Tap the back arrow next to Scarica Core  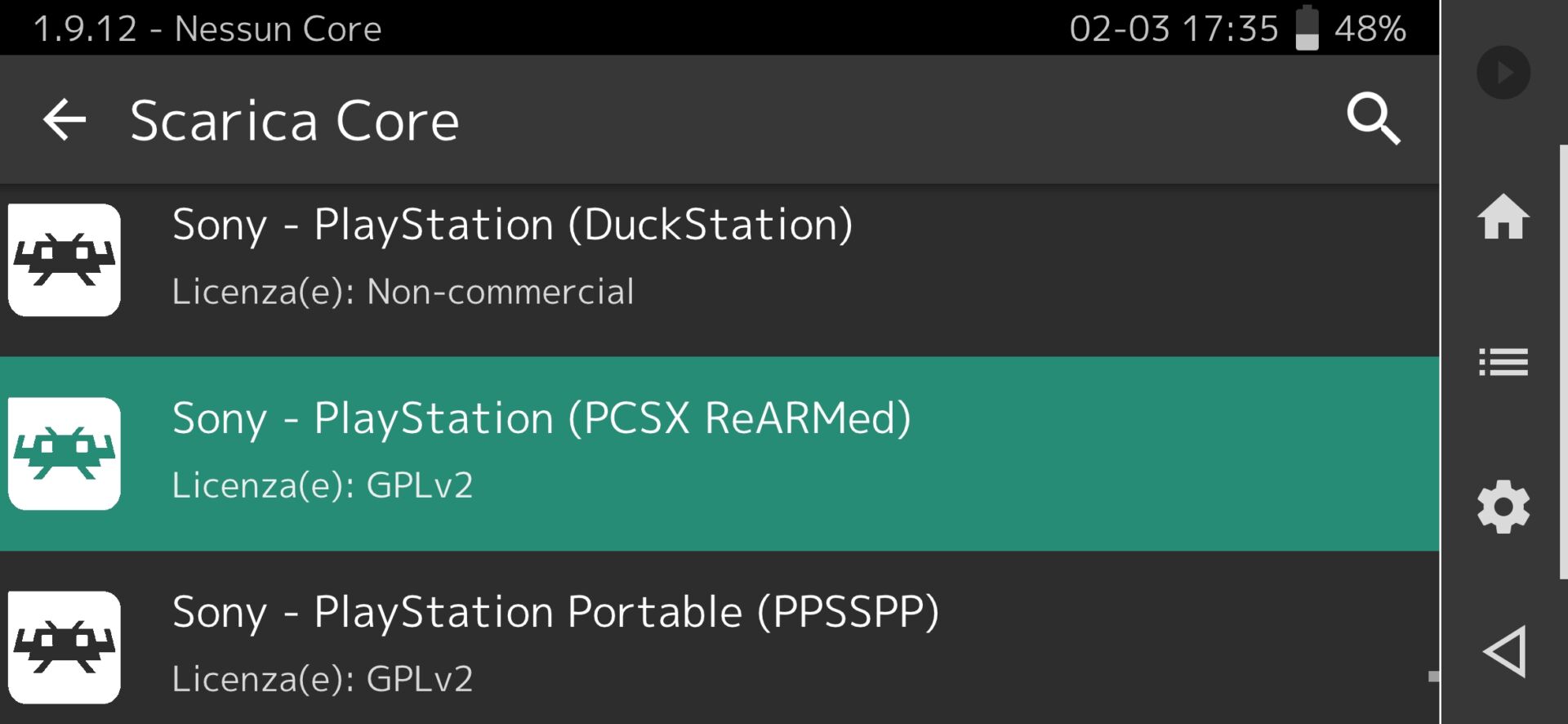65,119
